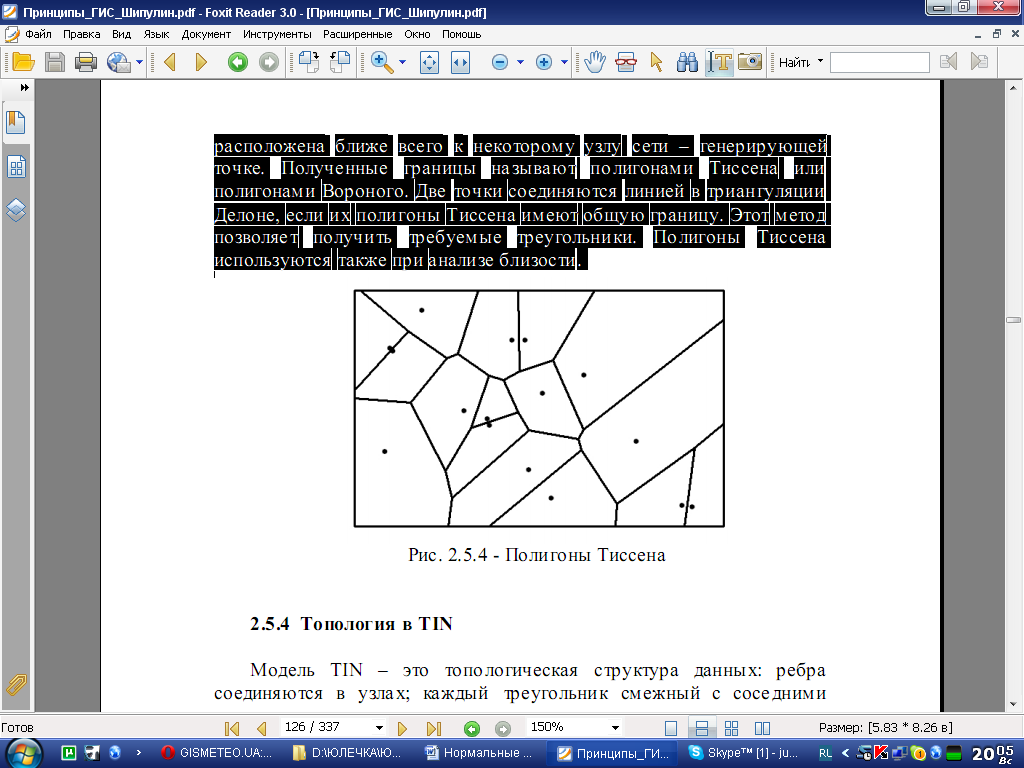The image size is (1024, 768).
Task: Click the Windows Start button
Action: [x=24, y=752]
